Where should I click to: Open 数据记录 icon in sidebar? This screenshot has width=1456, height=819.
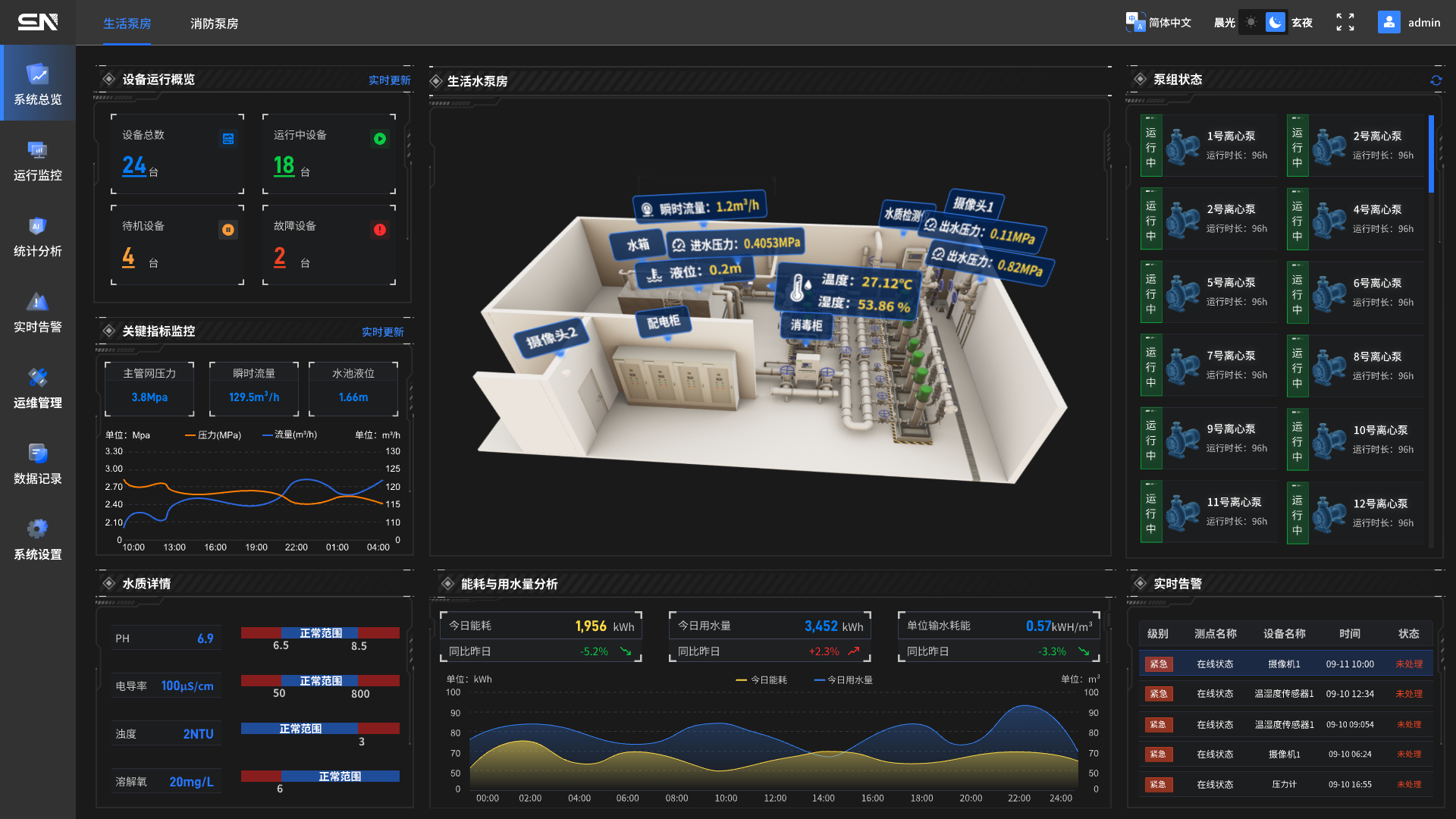(38, 453)
